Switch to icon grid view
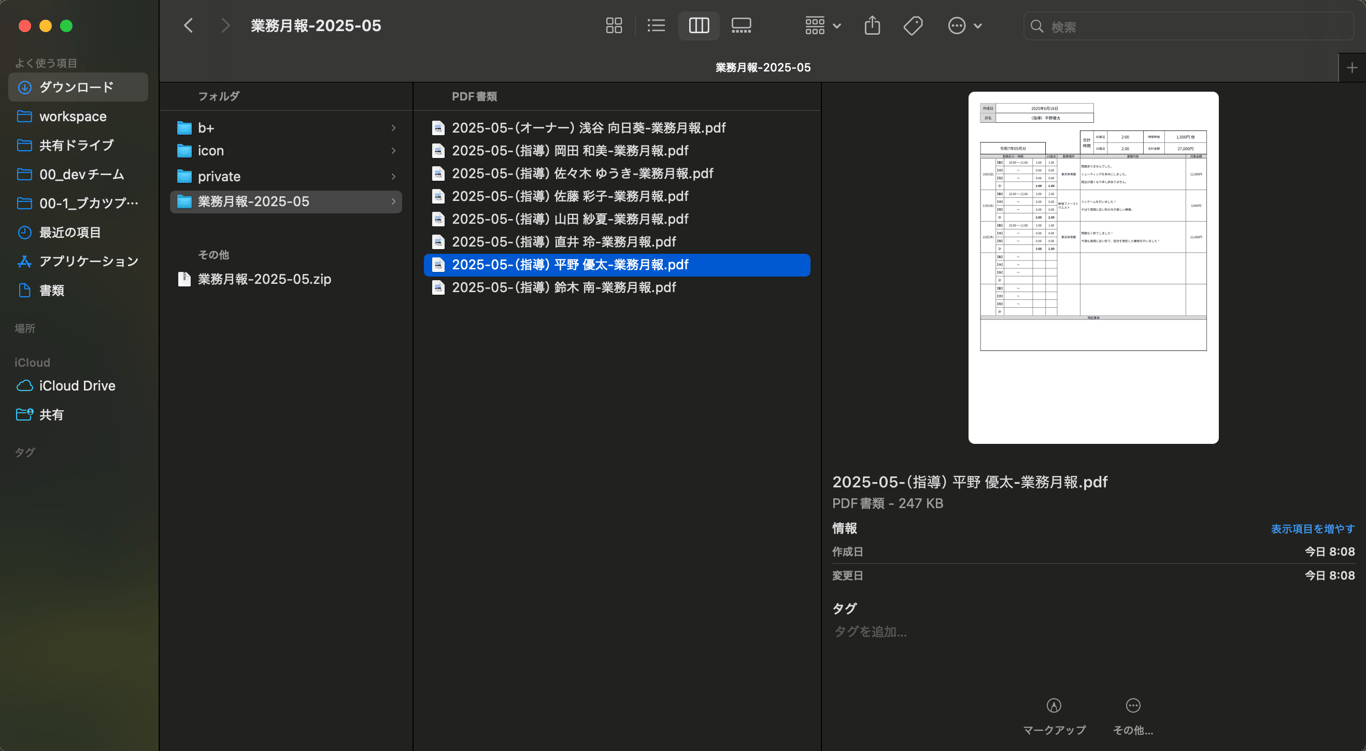The height and width of the screenshot is (751, 1366). tap(614, 26)
